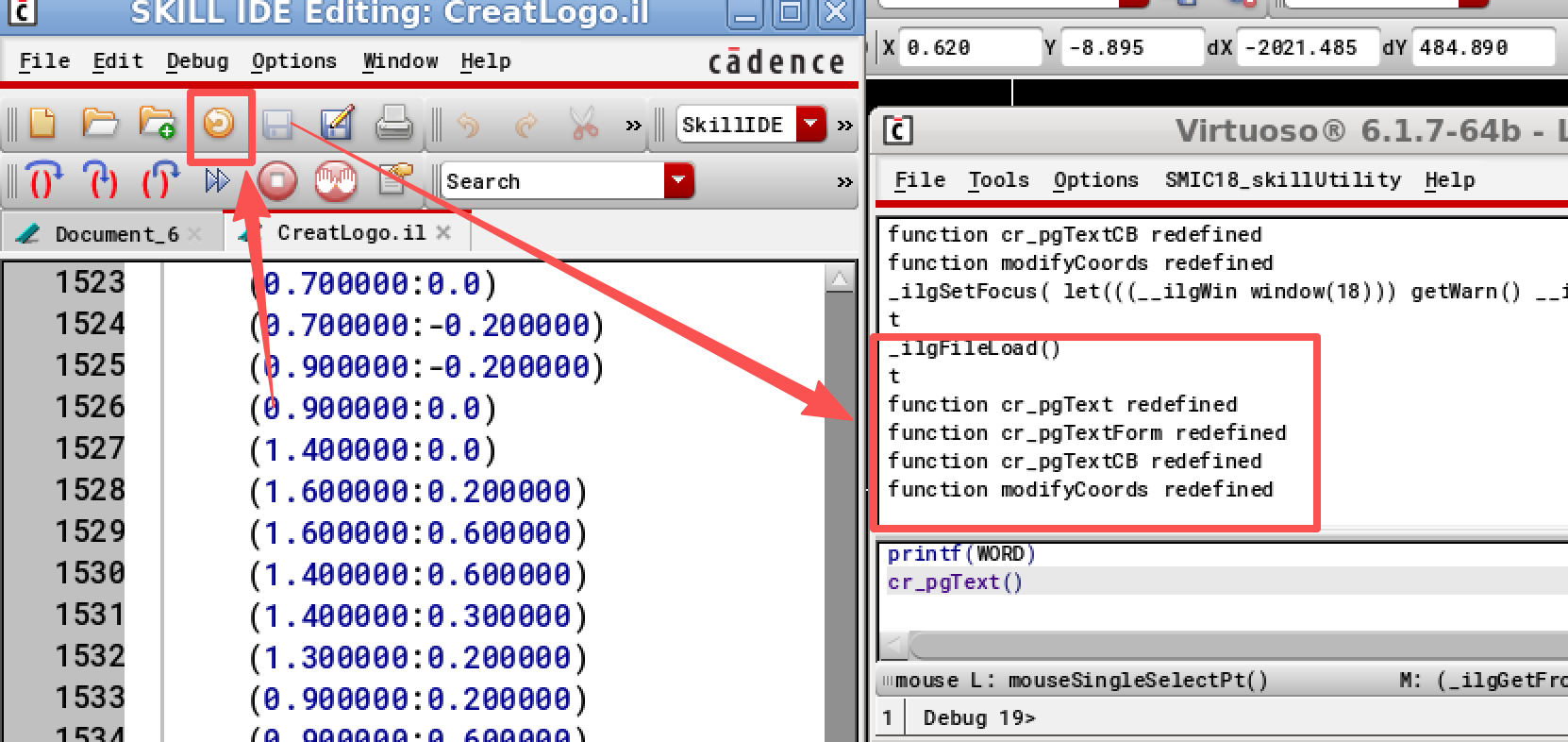Viewport: 1568px width, 742px height.
Task: Click the dY field showing 484.890
Action: tap(1483, 47)
